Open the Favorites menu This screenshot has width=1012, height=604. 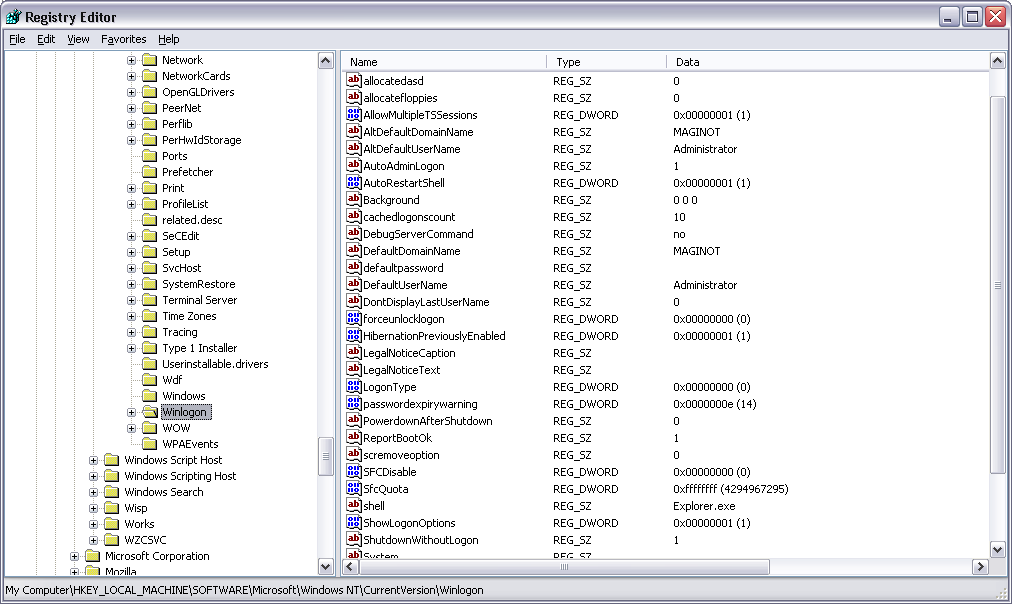(x=123, y=39)
